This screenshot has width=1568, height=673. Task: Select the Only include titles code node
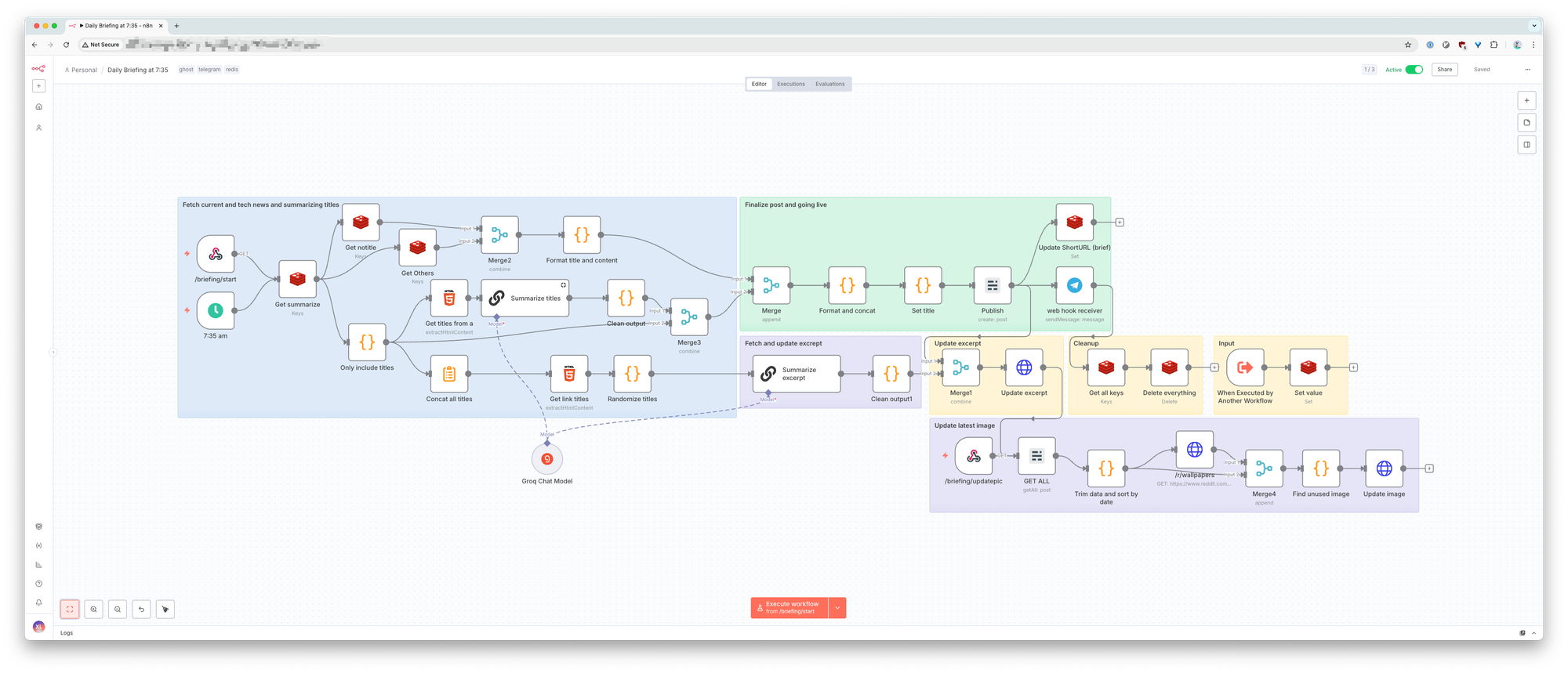pos(367,342)
